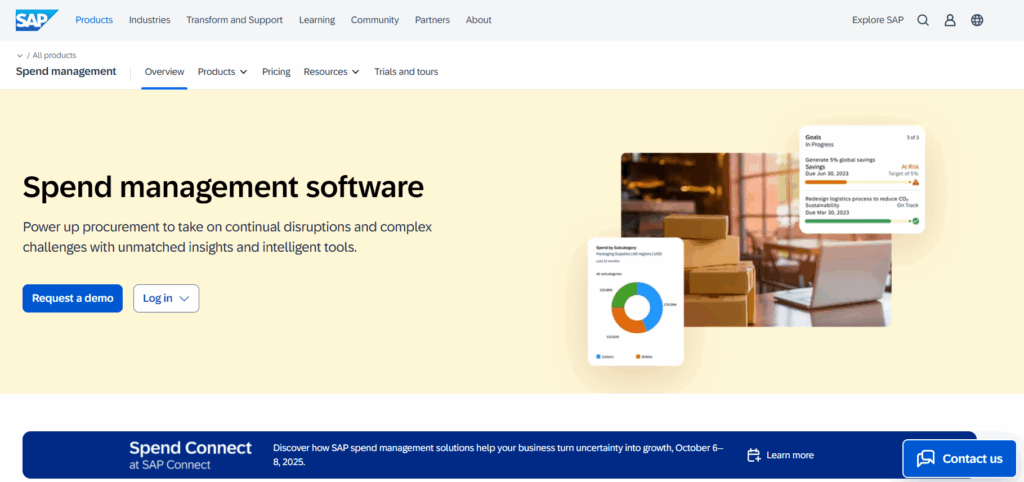Click the Contact us button
Viewport: 1024px width, 482px height.
959,458
